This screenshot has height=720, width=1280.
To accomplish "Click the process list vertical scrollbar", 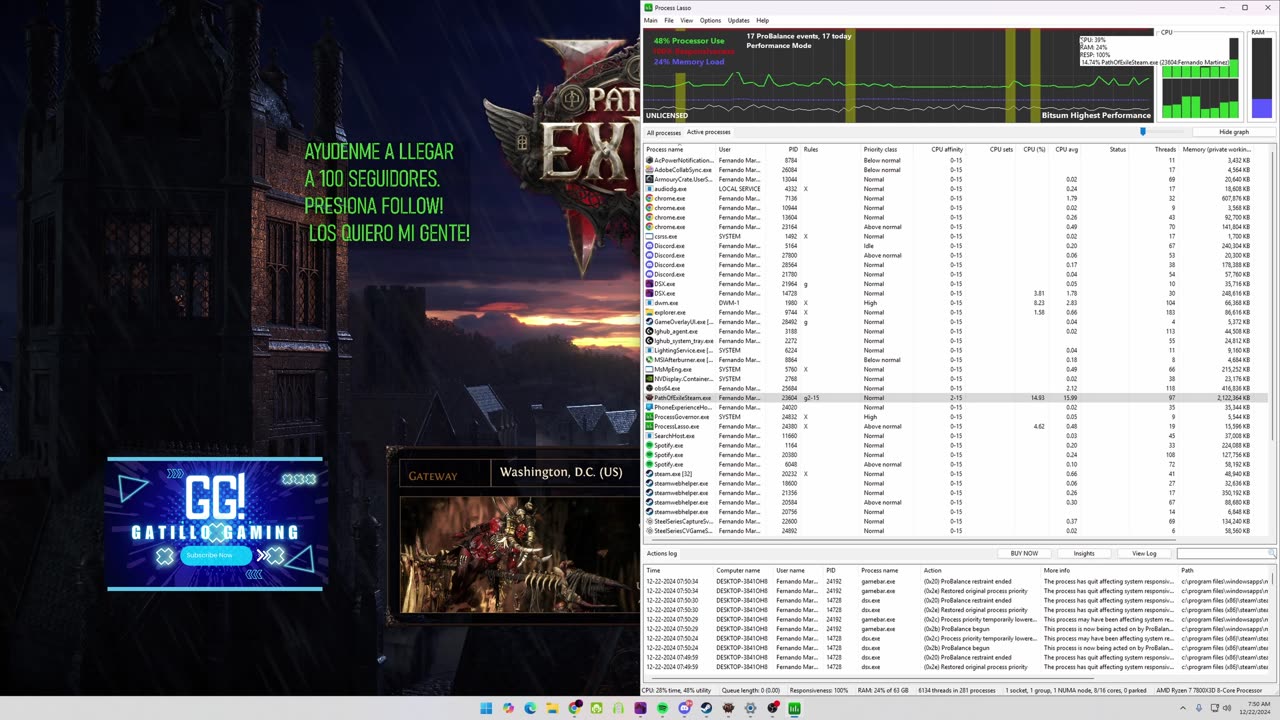I will (x=1272, y=340).
